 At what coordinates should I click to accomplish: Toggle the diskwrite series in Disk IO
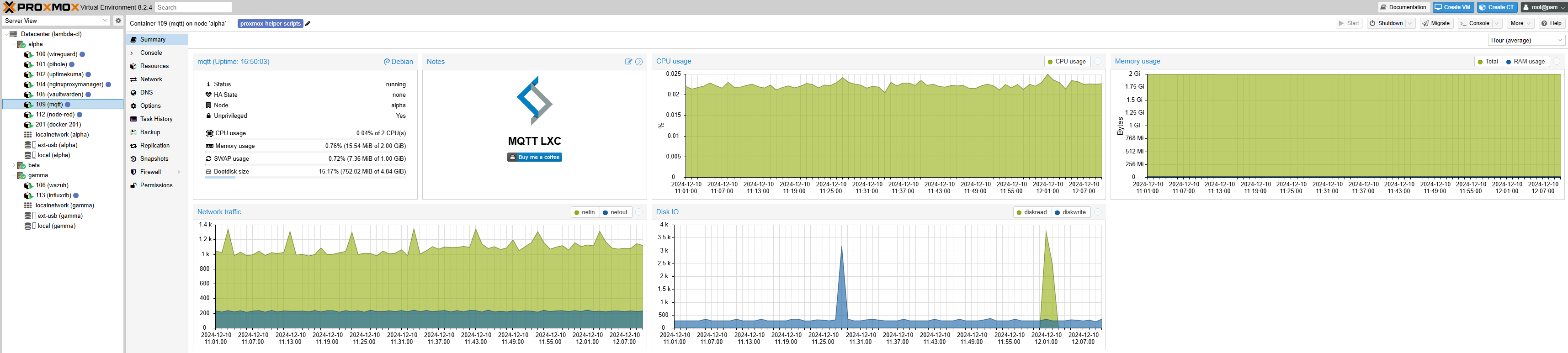tap(1070, 212)
